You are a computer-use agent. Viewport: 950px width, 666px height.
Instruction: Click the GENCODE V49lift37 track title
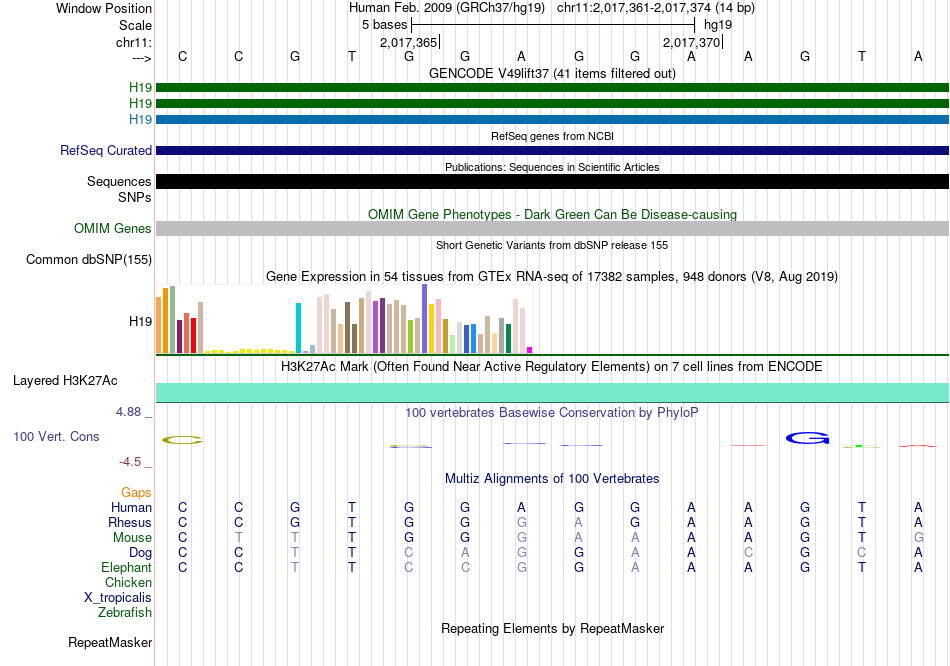(552, 73)
